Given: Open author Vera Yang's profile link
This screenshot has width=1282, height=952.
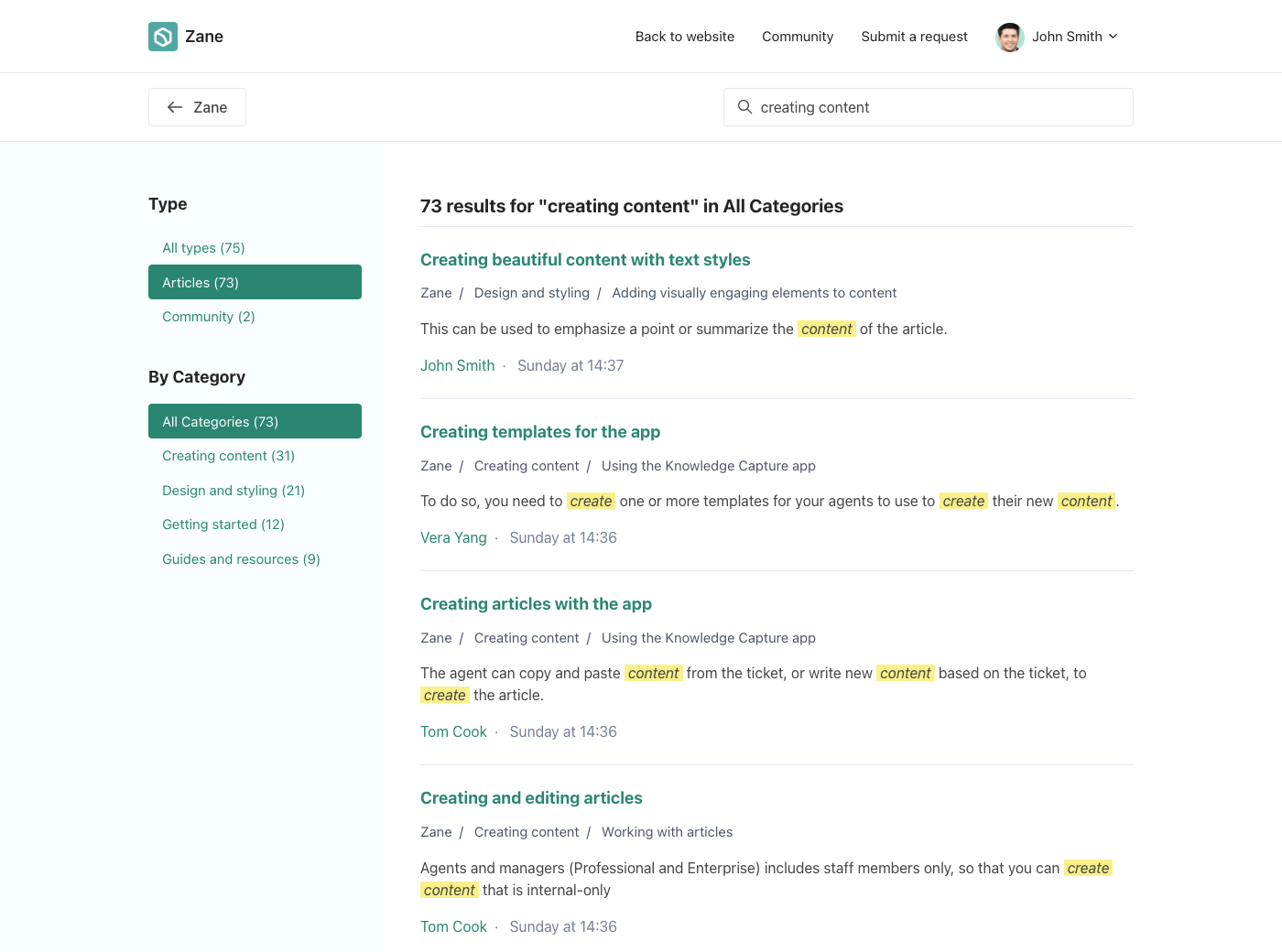Looking at the screenshot, I should pos(453,537).
